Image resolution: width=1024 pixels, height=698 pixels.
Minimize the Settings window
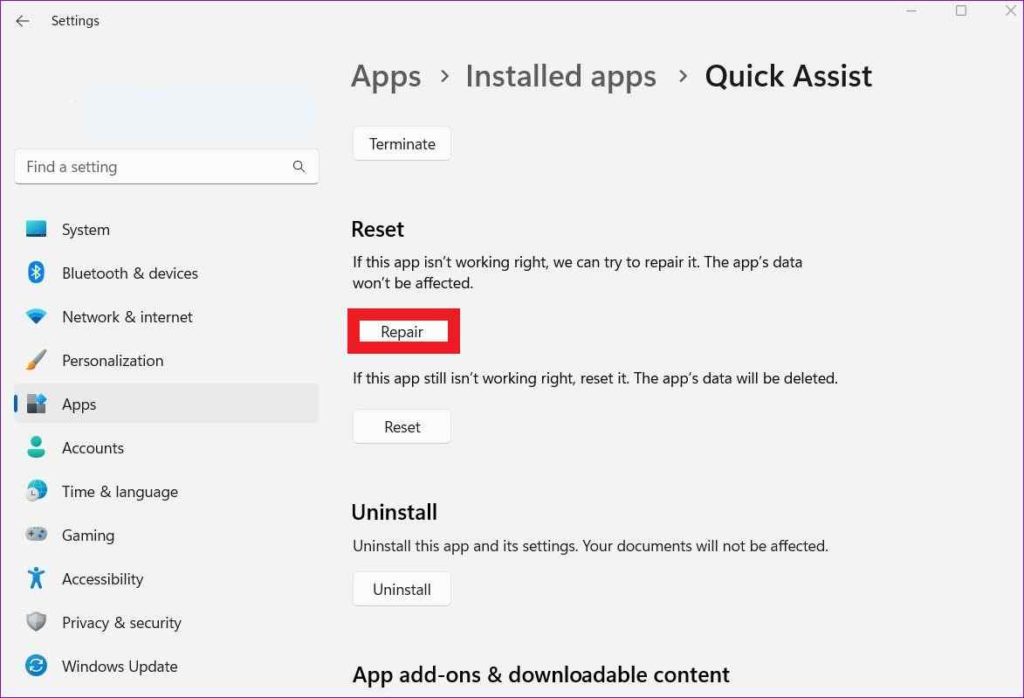pyautogui.click(x=912, y=10)
